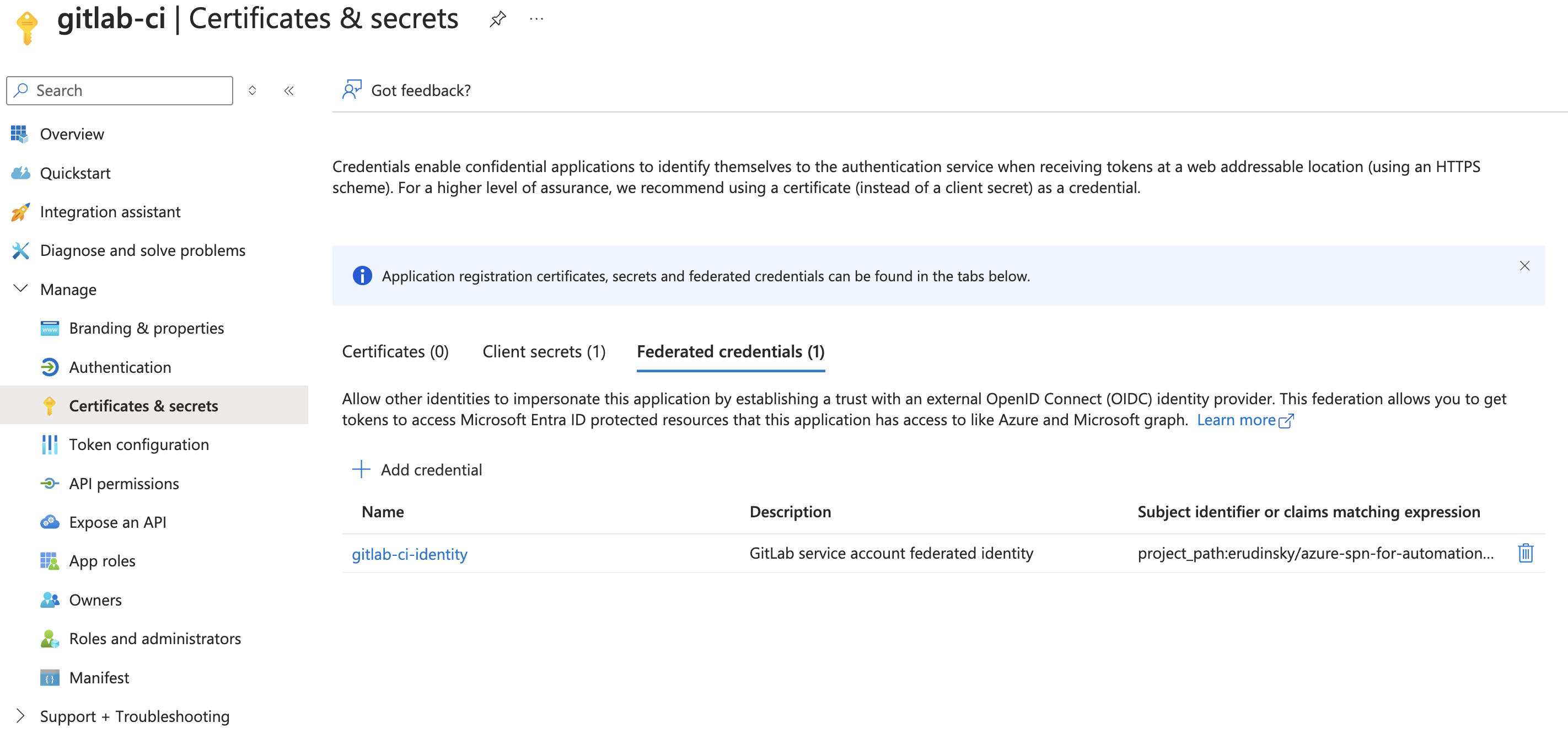
Task: Click the plus icon to add credential
Action: point(361,469)
